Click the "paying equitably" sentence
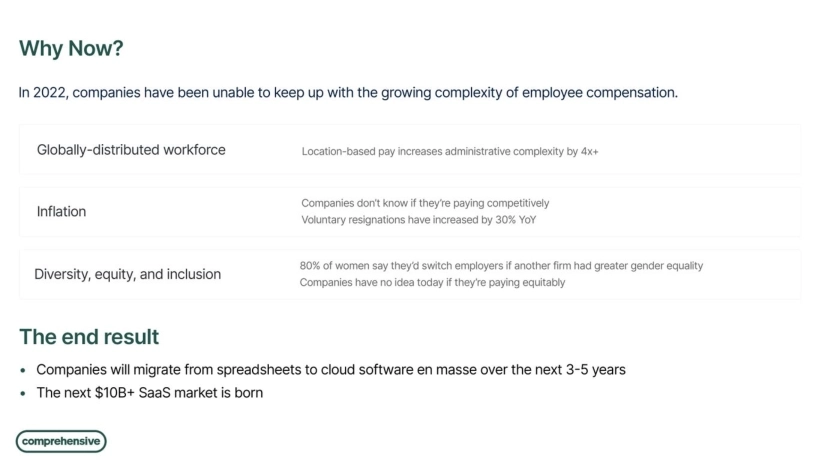The height and width of the screenshot is (473, 840). click(432, 283)
